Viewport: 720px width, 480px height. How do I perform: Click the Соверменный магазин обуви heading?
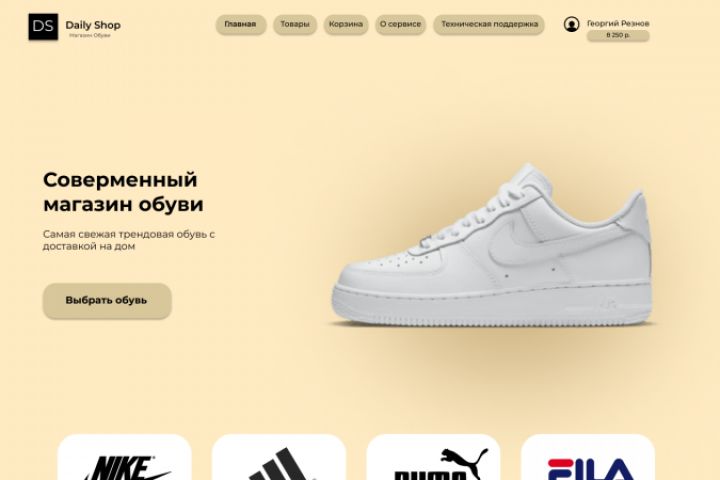tap(123, 192)
